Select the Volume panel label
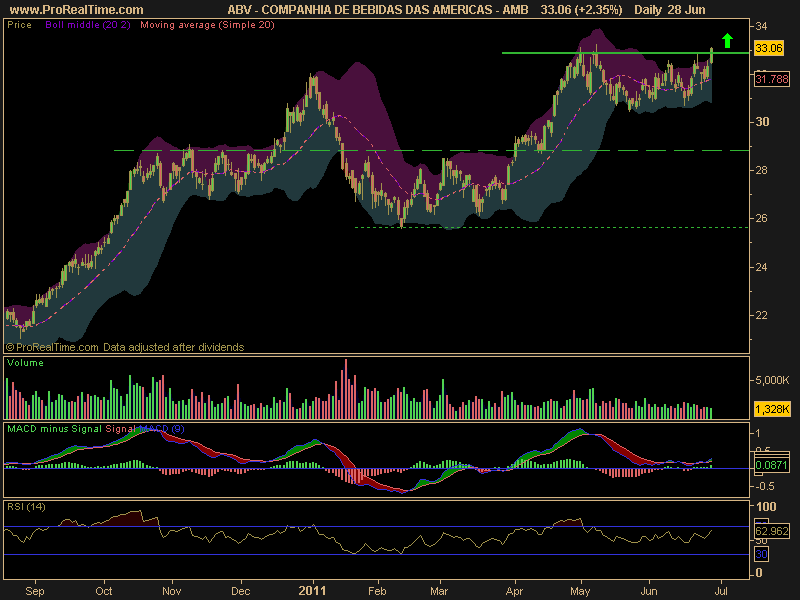800x600 pixels. (25, 363)
